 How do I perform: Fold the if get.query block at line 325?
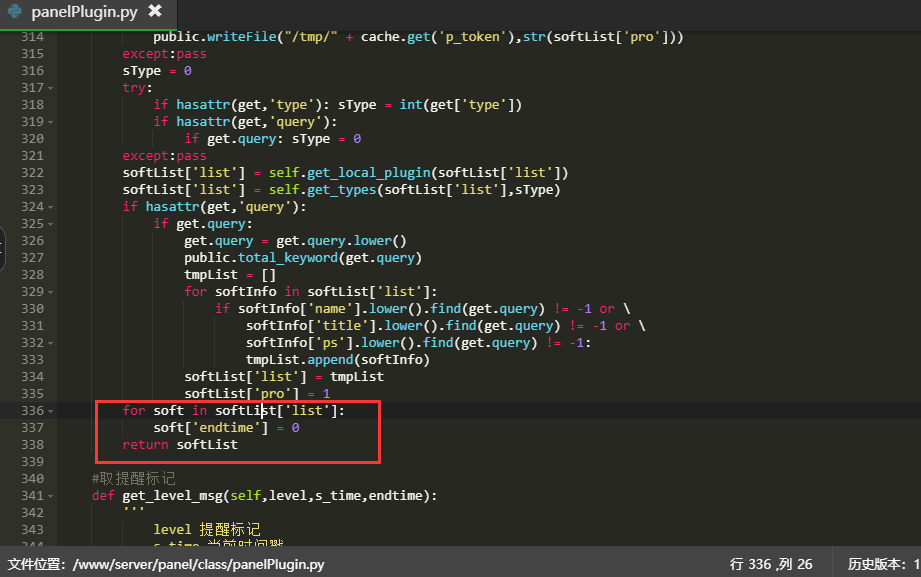pos(50,224)
